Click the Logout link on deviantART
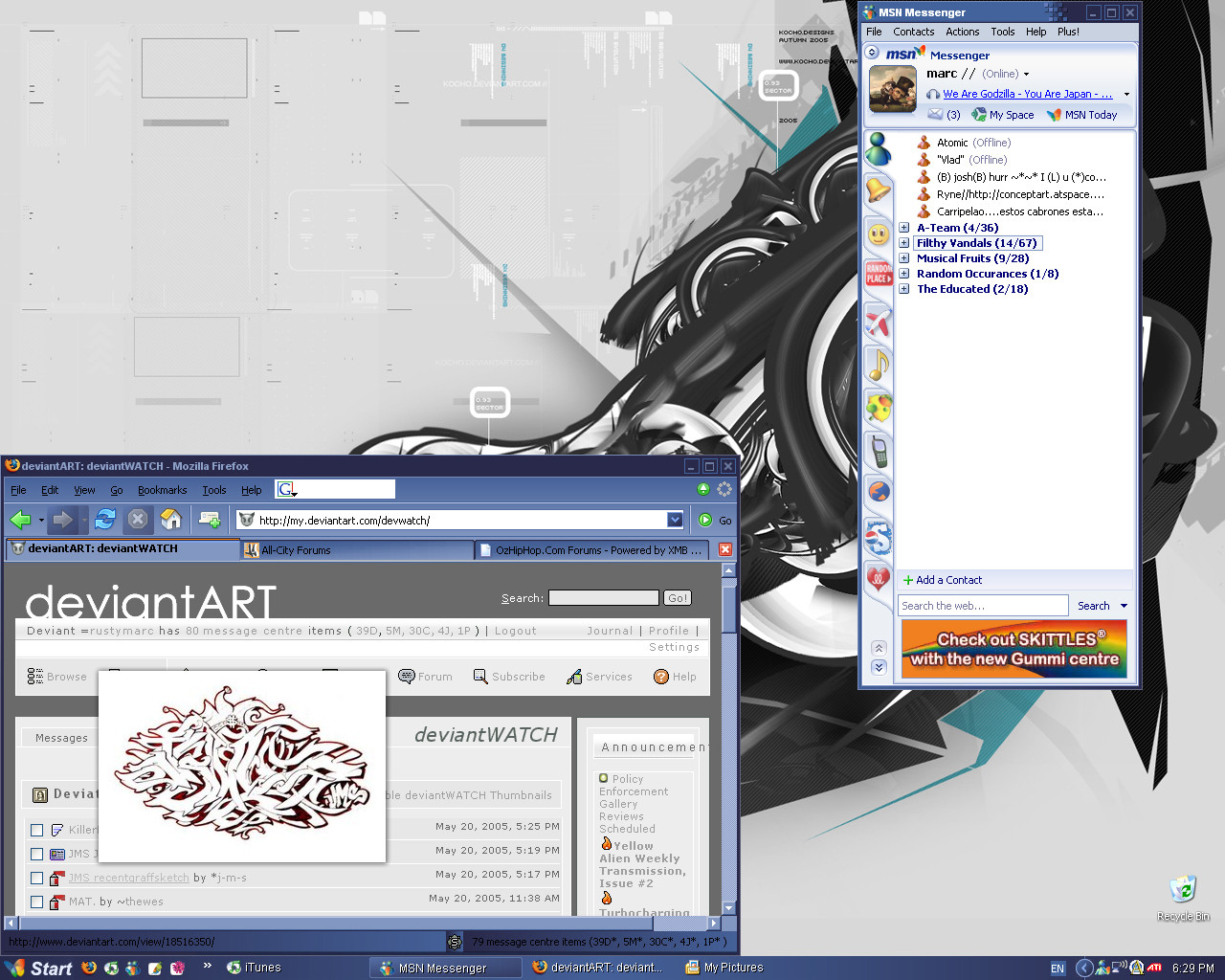The image size is (1225, 980). point(516,631)
